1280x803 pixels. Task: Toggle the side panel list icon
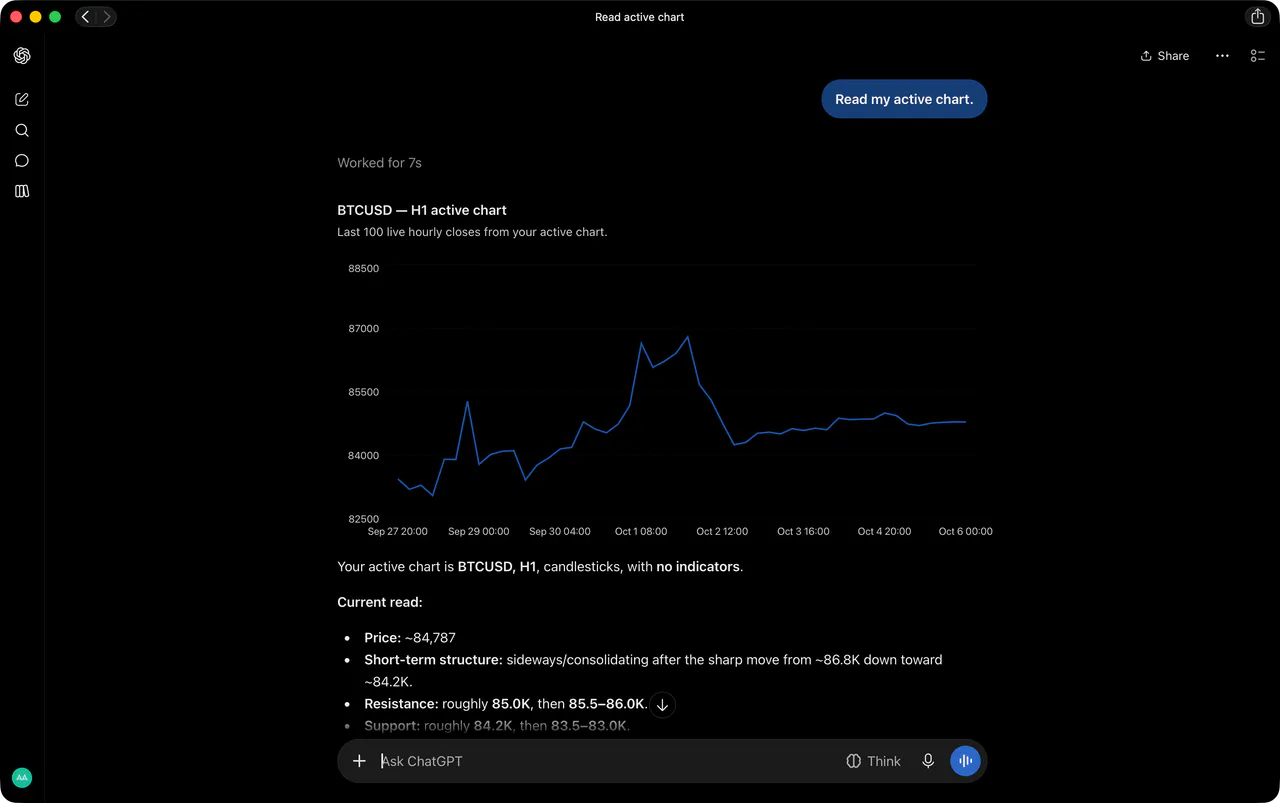(1258, 56)
